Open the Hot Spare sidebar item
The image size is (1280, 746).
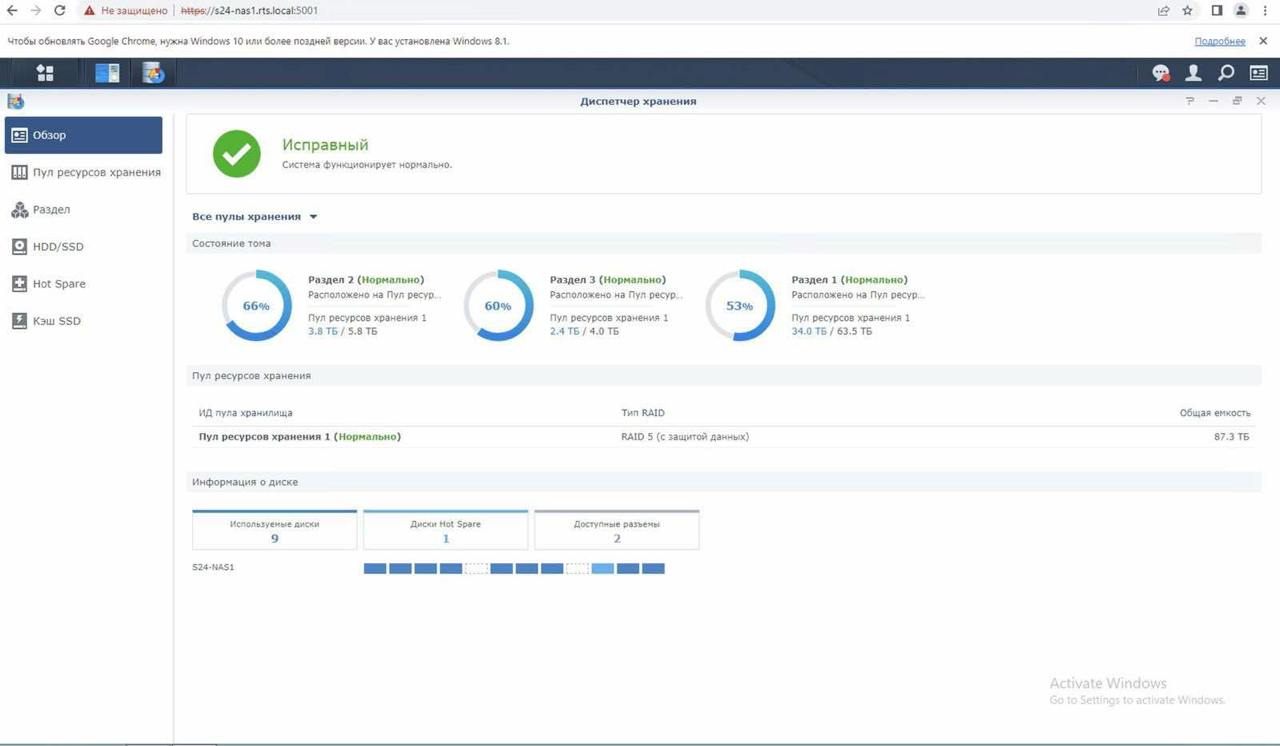pyautogui.click(x=59, y=284)
